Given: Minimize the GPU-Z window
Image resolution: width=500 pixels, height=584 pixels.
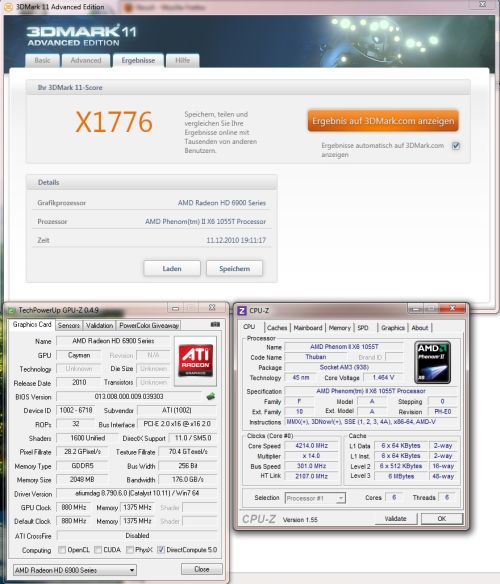Looking at the screenshot, I should (x=175, y=308).
